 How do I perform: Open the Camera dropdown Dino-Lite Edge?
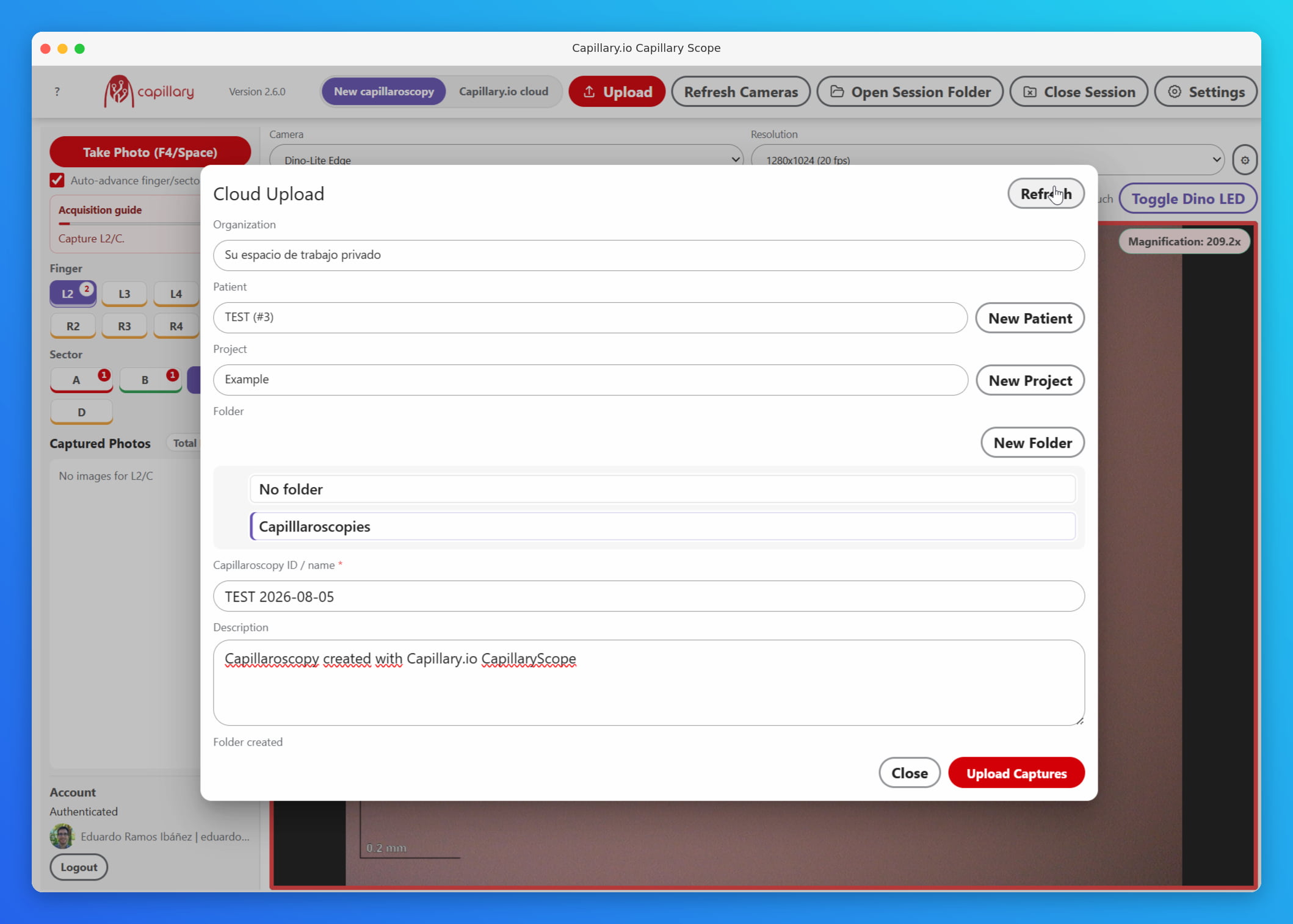pos(506,159)
